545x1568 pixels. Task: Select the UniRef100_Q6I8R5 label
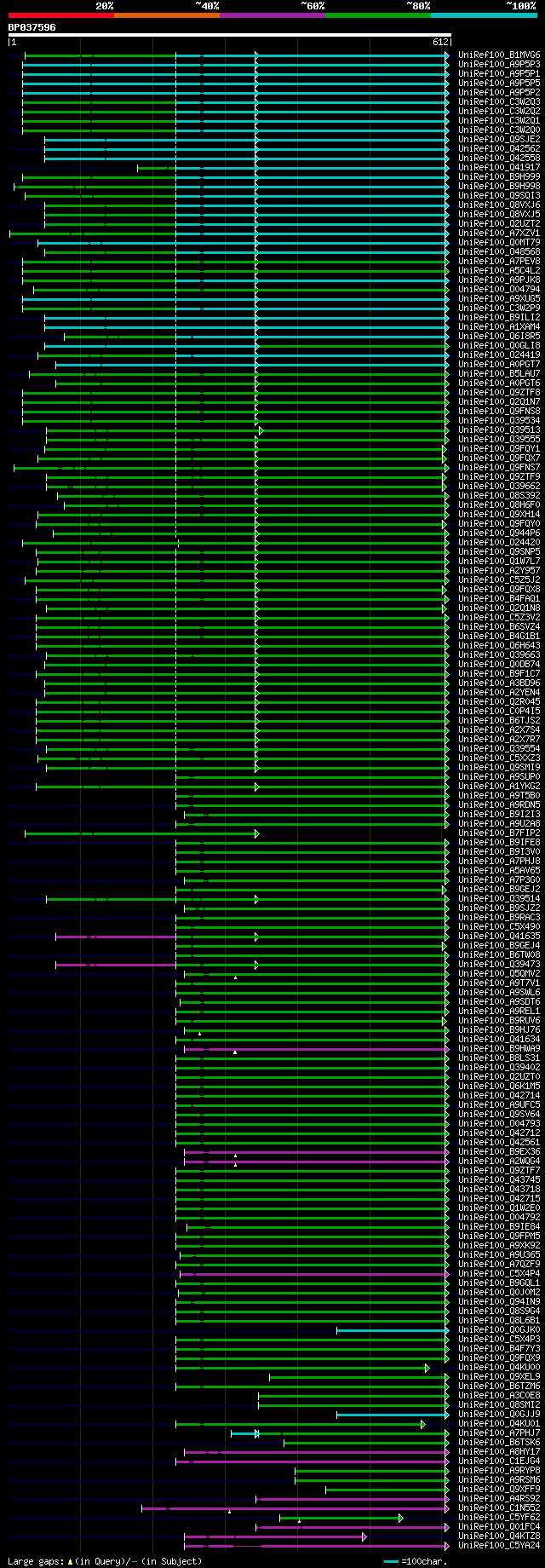(499, 336)
